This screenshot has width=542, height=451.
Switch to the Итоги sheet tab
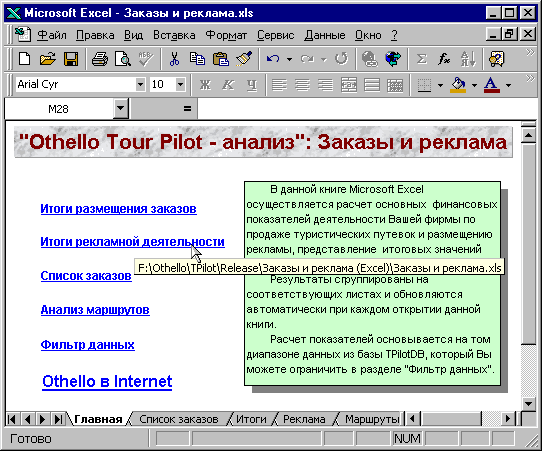point(251,419)
